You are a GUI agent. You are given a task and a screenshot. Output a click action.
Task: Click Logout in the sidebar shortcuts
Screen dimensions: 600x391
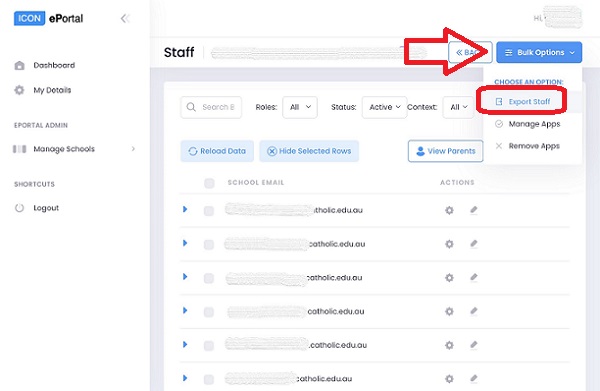tap(46, 208)
